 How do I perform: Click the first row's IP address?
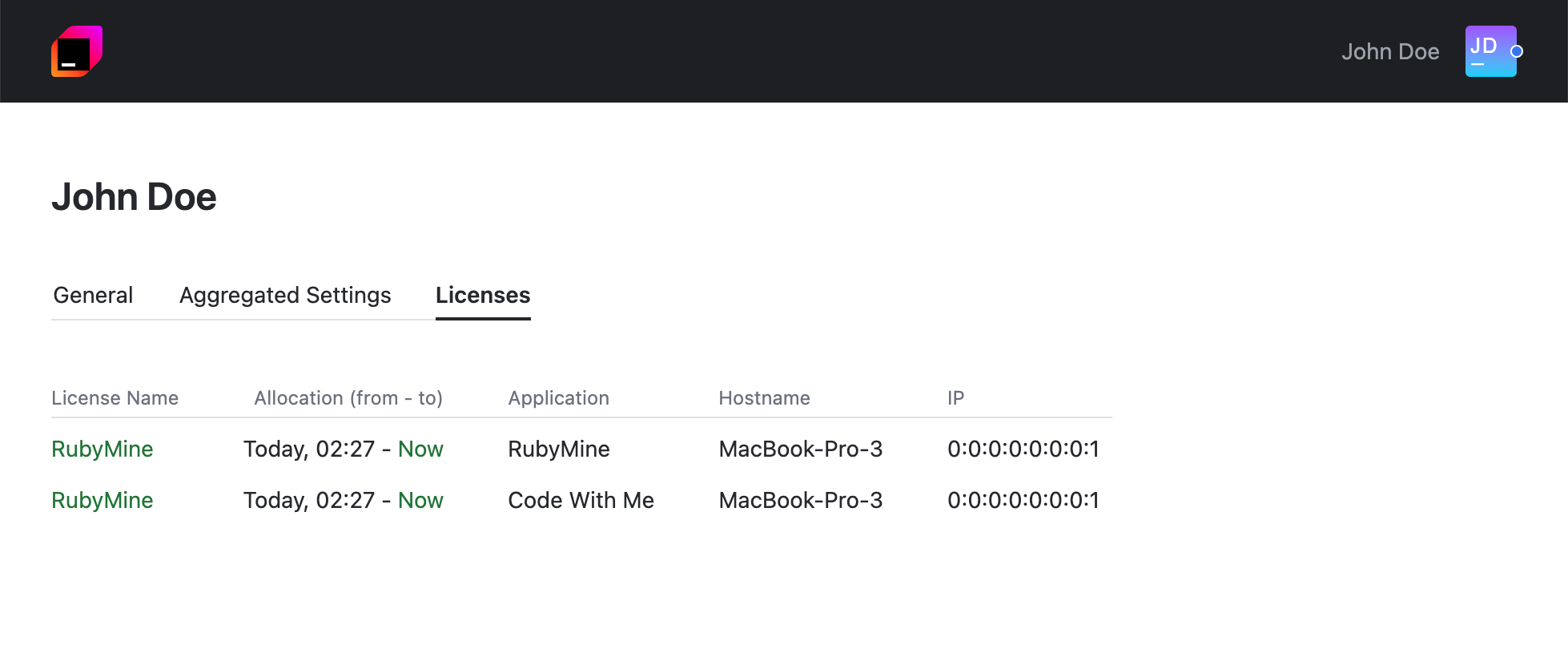[1023, 449]
